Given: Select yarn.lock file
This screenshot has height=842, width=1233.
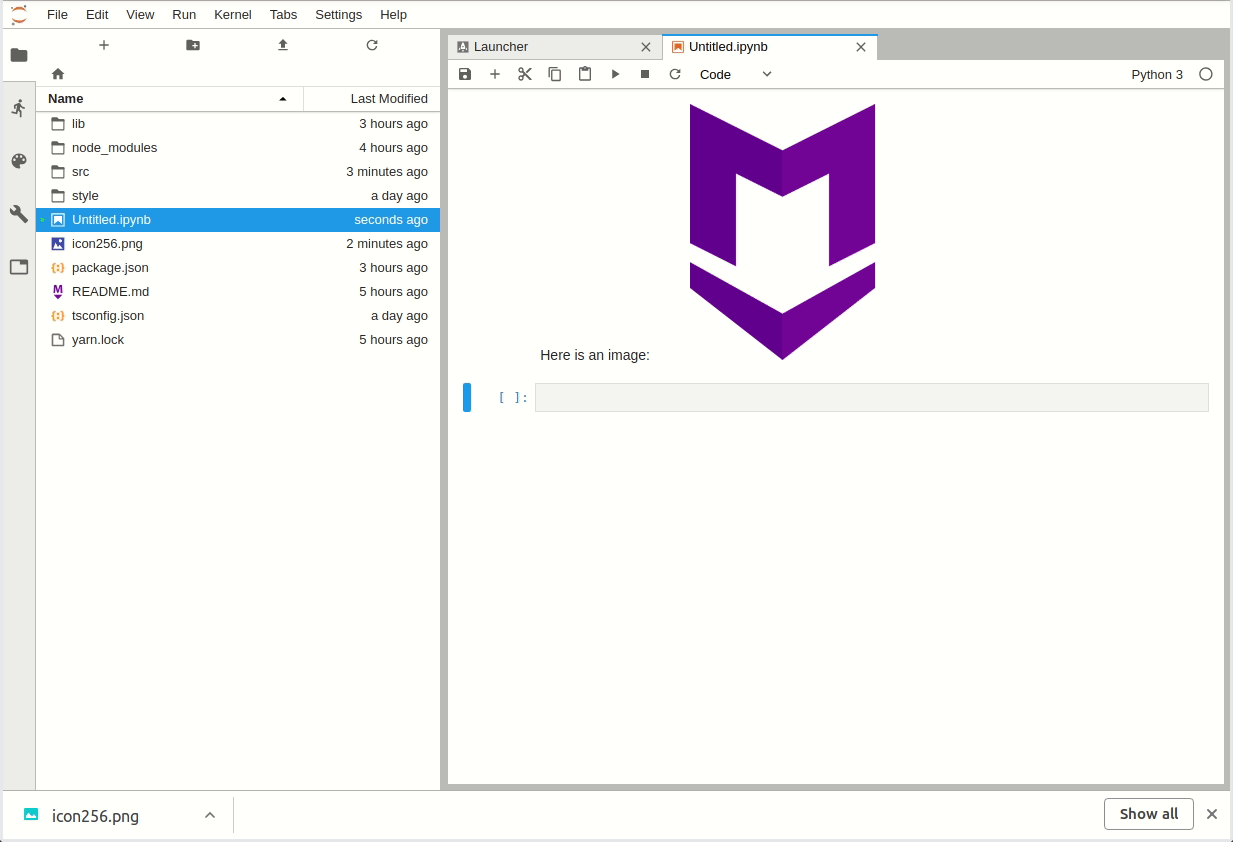Looking at the screenshot, I should coord(238,340).
